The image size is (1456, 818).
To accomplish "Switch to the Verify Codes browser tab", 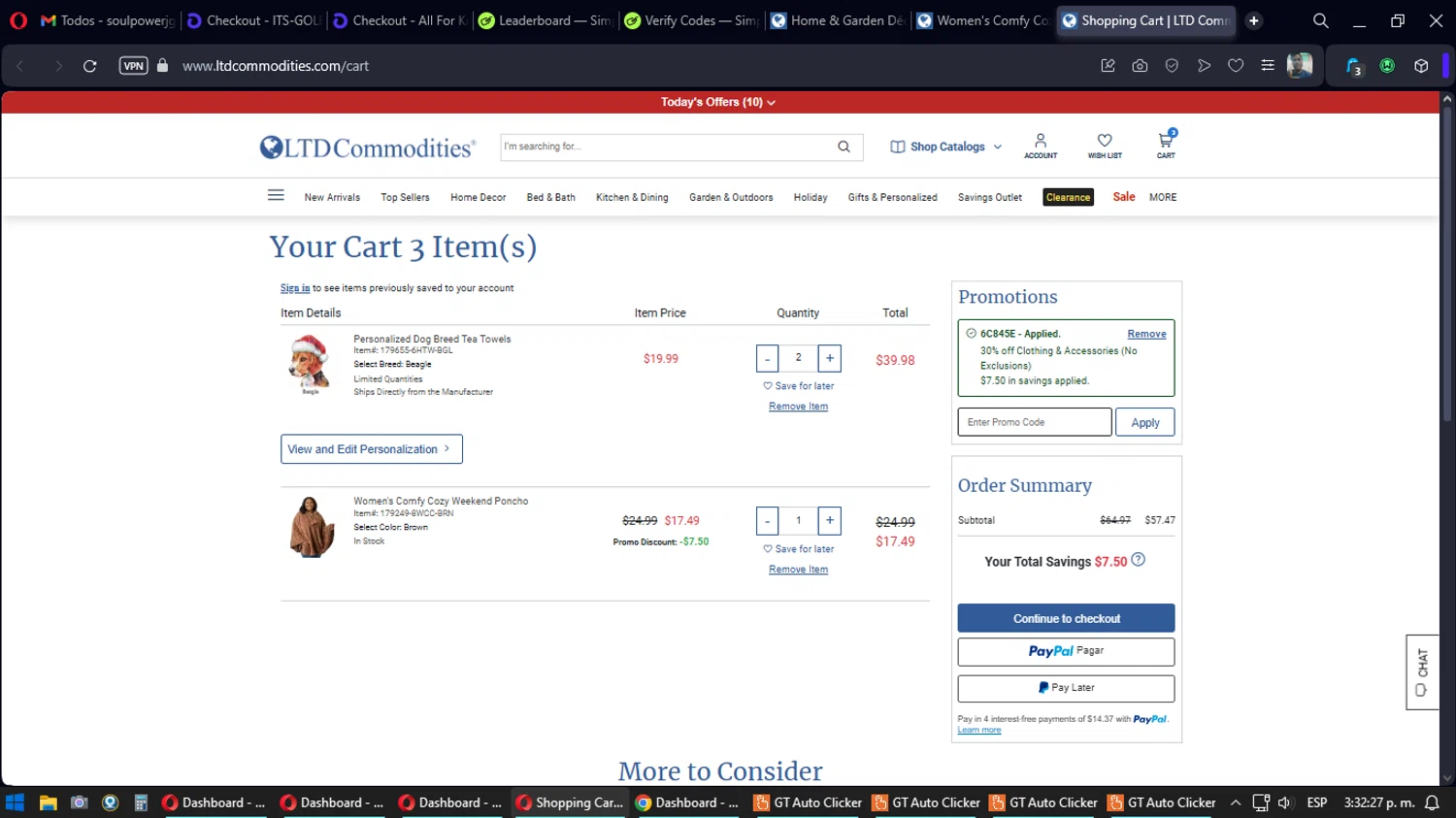I will (x=691, y=20).
